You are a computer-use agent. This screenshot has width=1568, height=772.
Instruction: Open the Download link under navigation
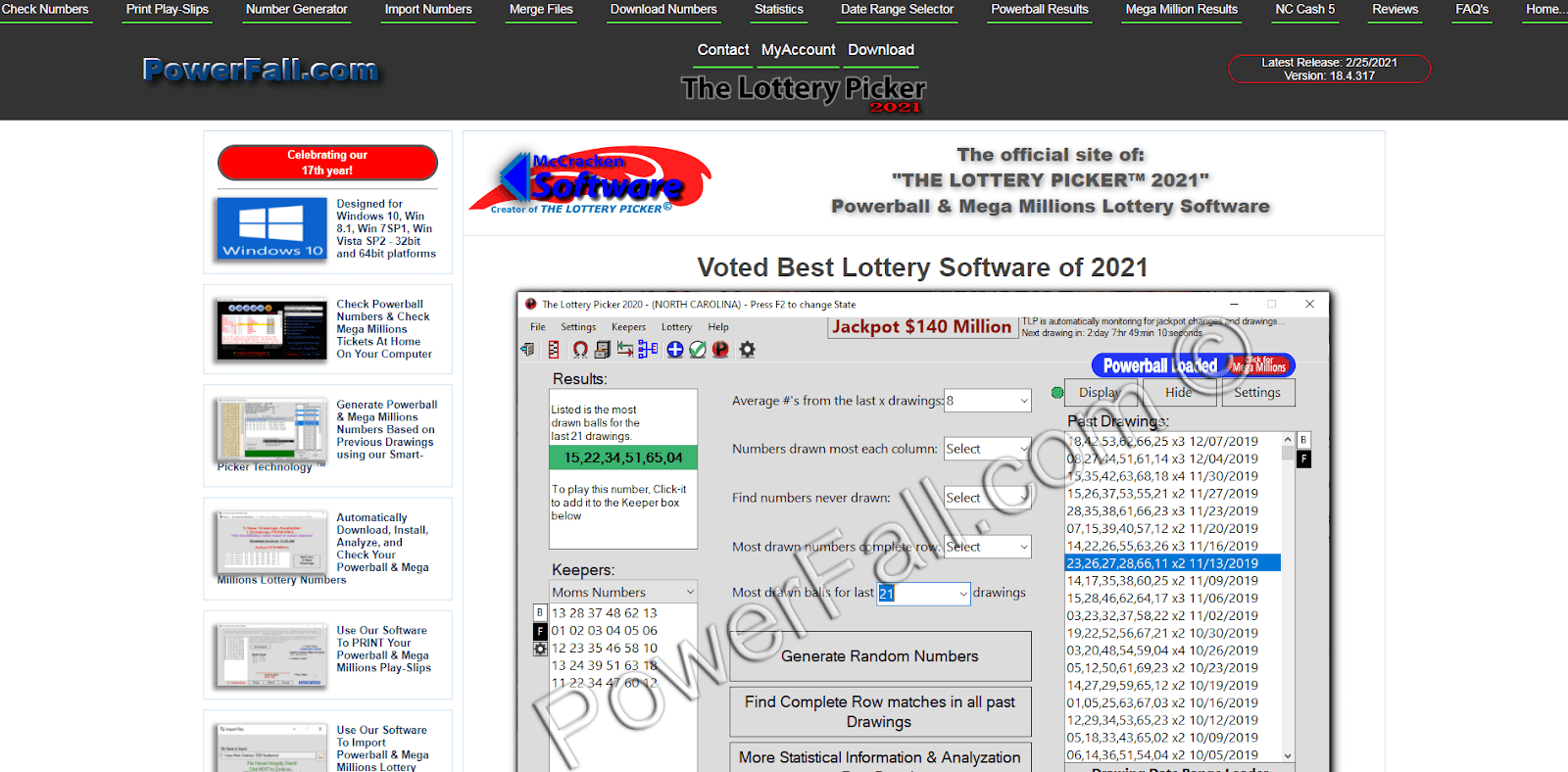coord(881,50)
